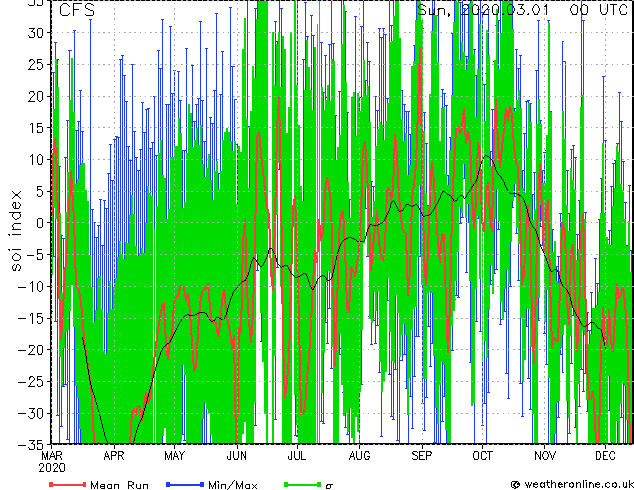Screen dimensions: 634x490
Task: Click the AUG month label
Action: (x=359, y=456)
